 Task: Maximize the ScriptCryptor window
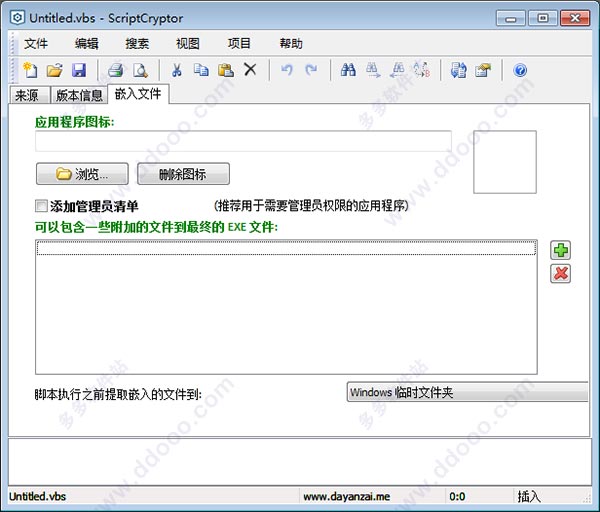click(543, 18)
